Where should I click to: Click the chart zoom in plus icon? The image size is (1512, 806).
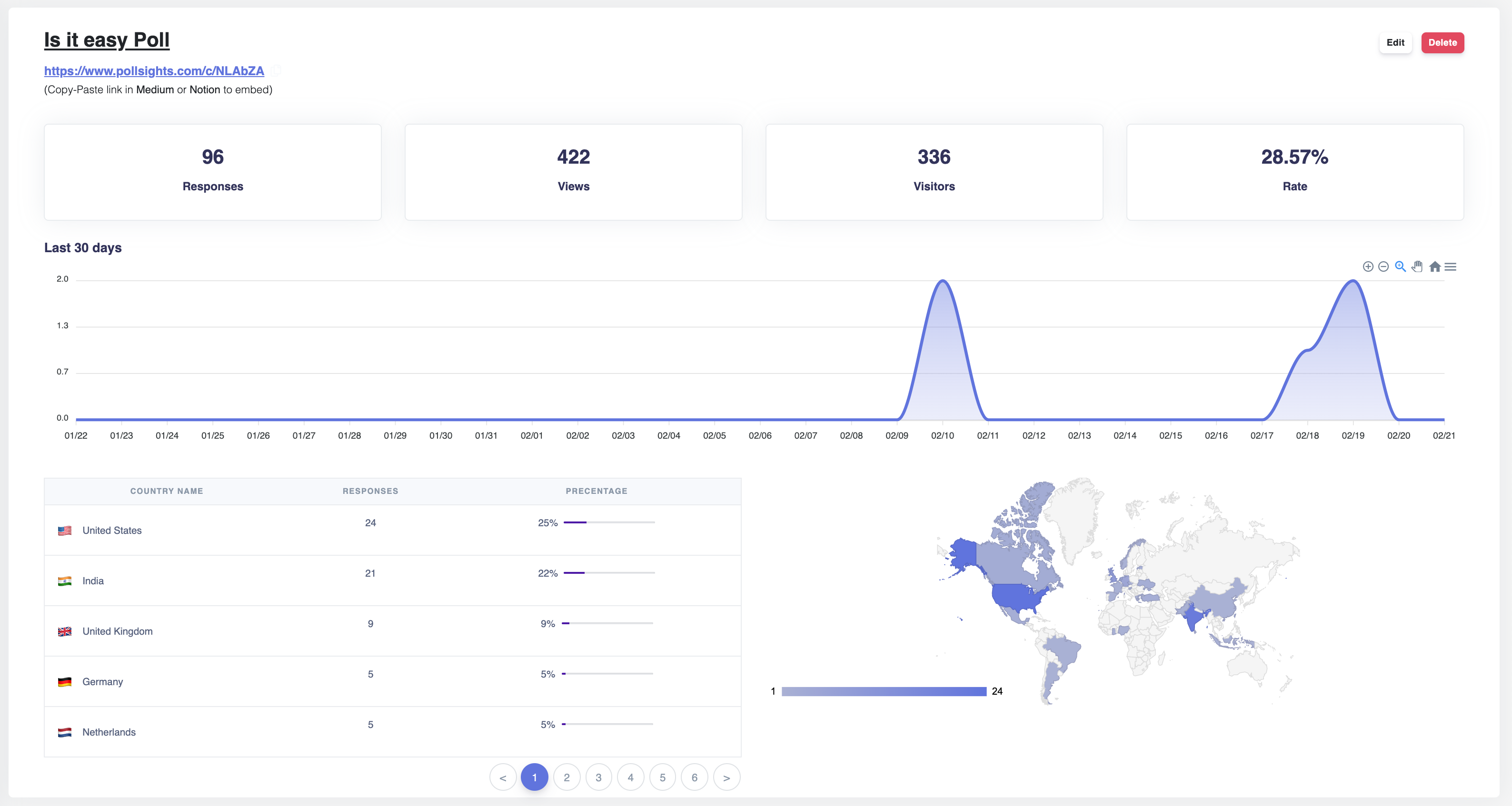(x=1368, y=267)
